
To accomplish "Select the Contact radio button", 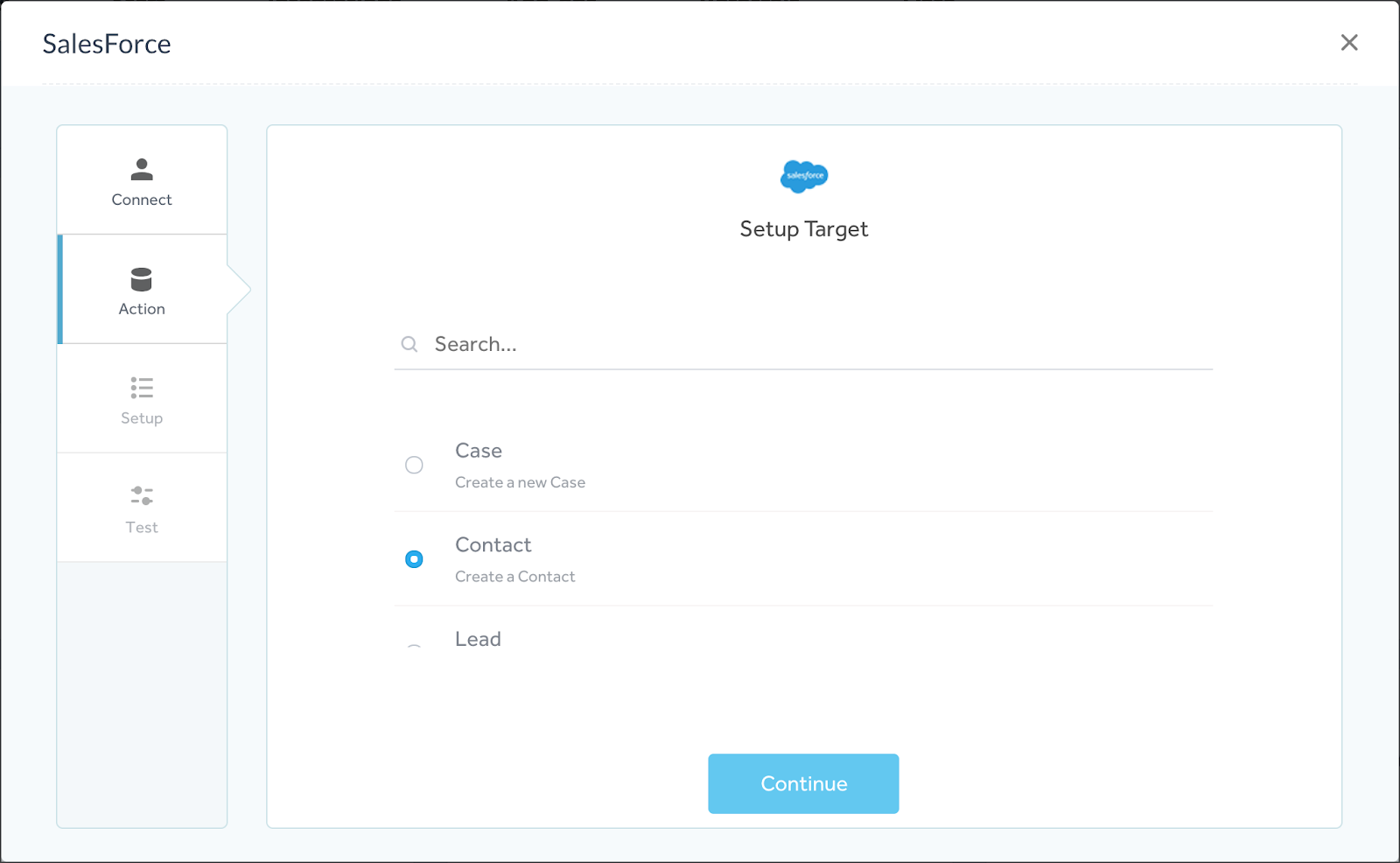I will [414, 559].
